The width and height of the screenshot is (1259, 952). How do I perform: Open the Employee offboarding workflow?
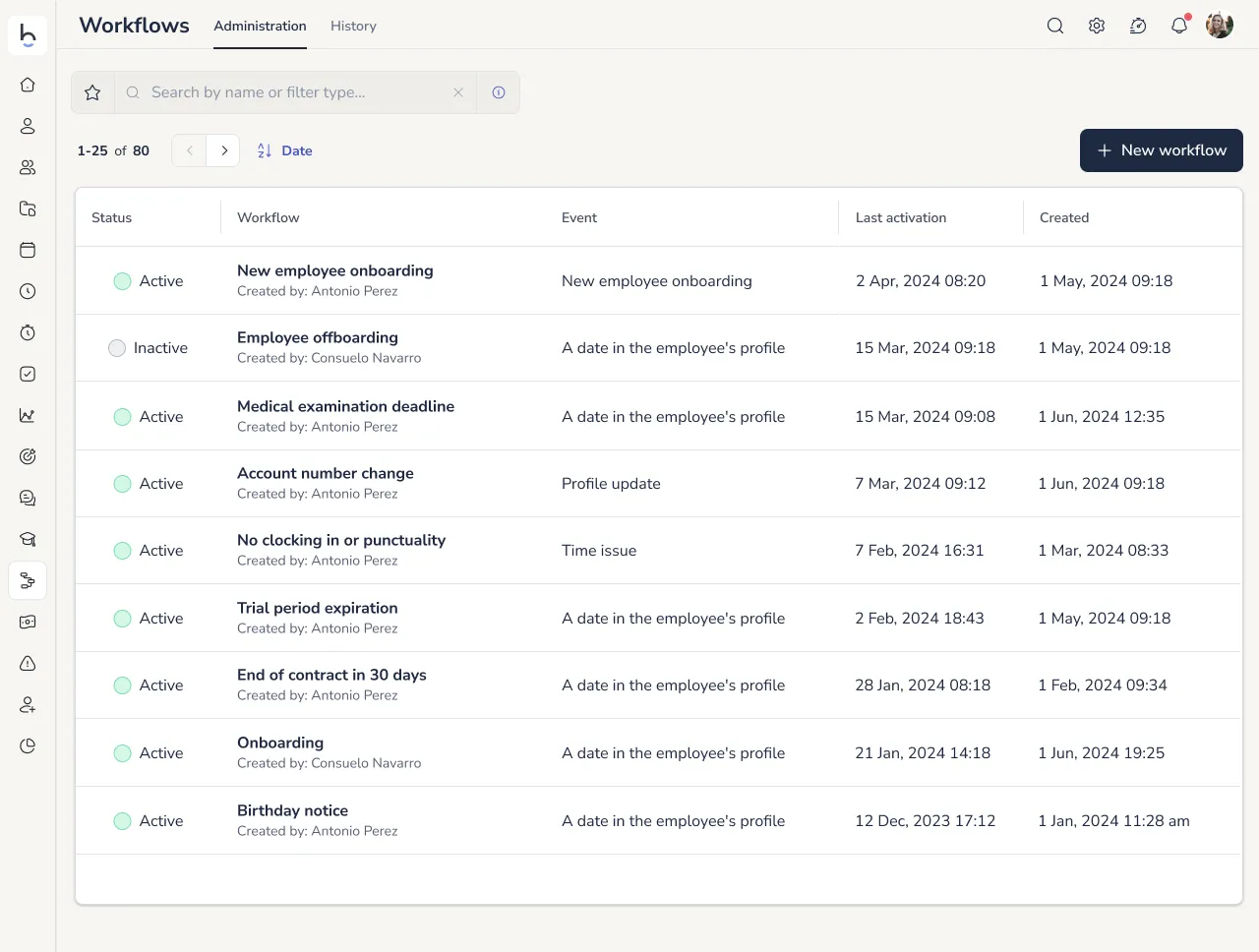click(x=318, y=337)
